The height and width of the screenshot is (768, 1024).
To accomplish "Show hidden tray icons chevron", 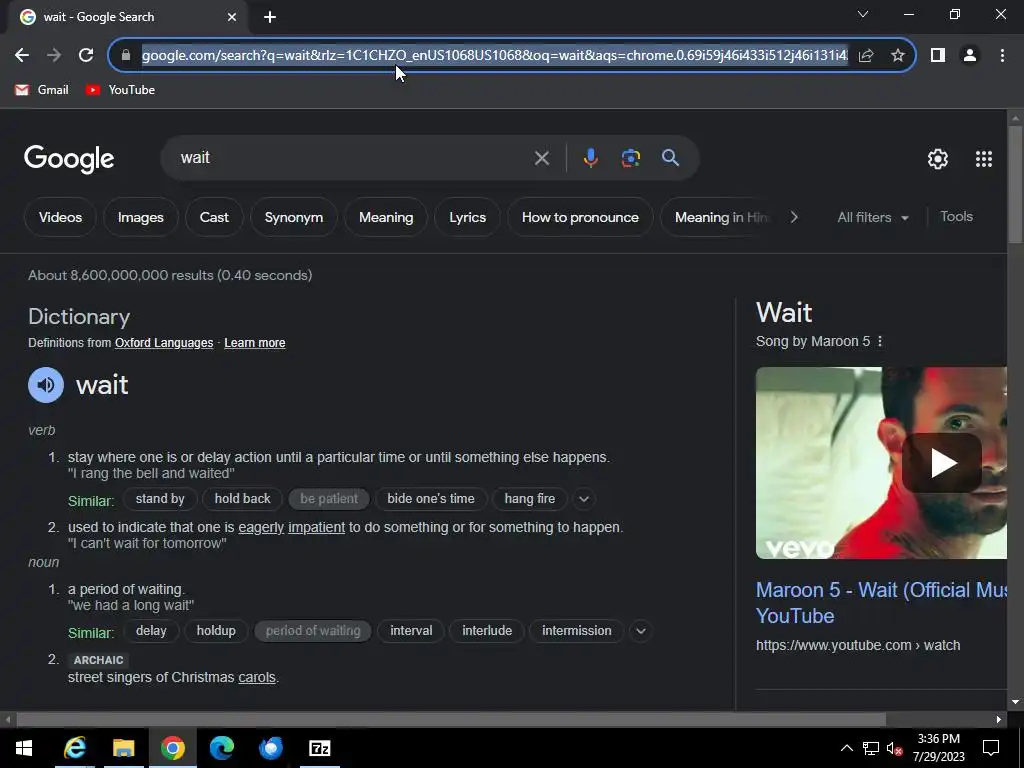I will tap(846, 748).
